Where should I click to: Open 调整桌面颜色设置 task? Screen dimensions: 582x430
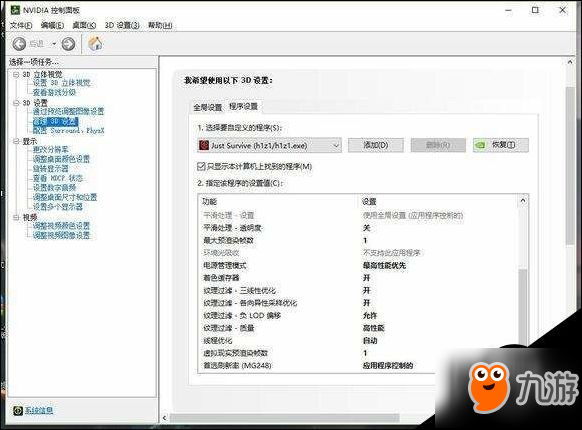61,159
